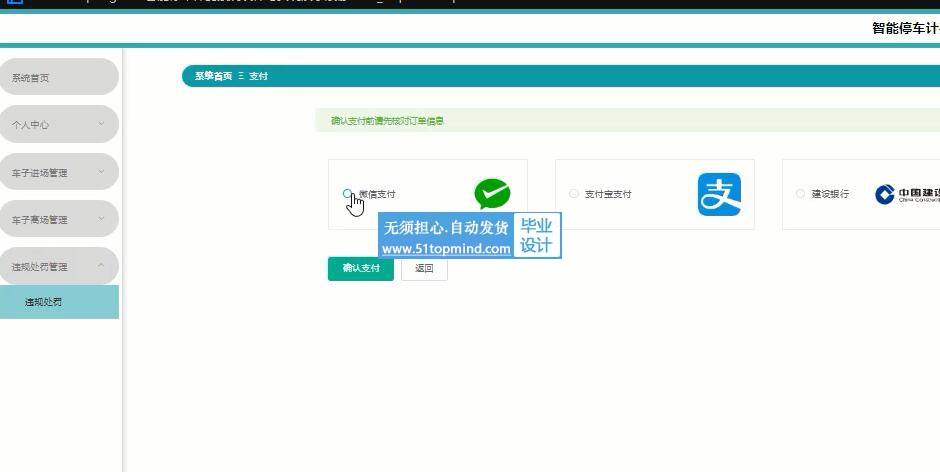This screenshot has width=940, height=472.
Task: Collapse the 违规处罚管理 menu chevron
Action: click(101, 265)
